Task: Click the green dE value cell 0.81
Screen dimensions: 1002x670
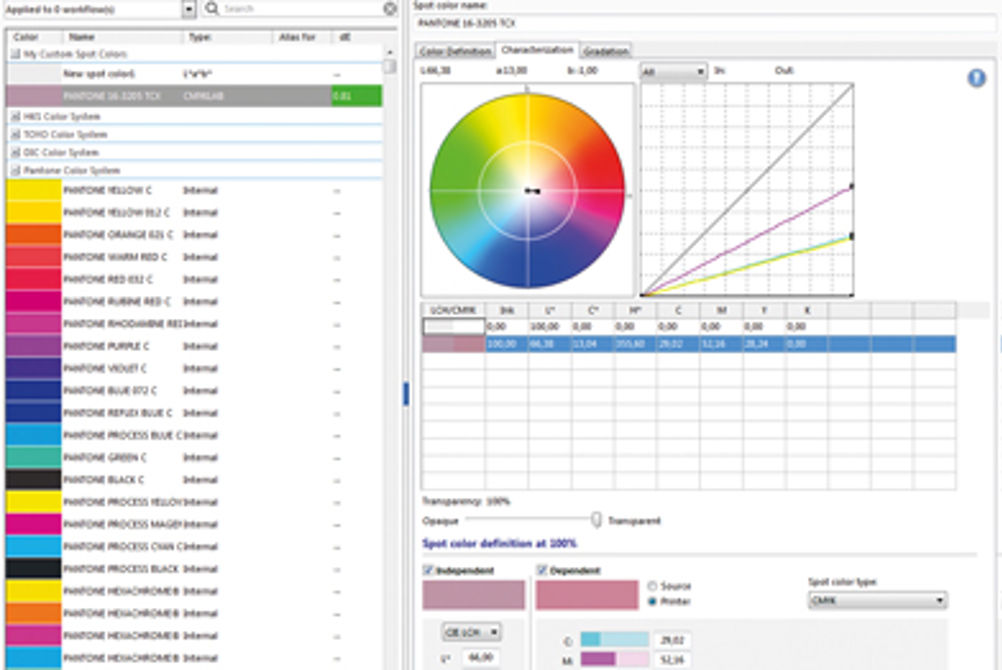Action: click(x=357, y=96)
